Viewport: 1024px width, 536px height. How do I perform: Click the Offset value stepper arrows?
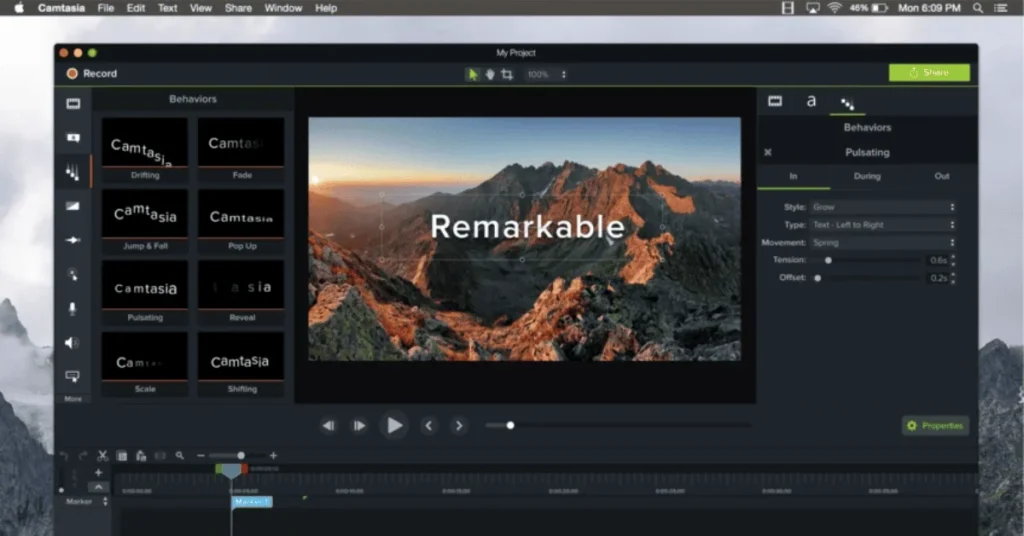pos(953,277)
